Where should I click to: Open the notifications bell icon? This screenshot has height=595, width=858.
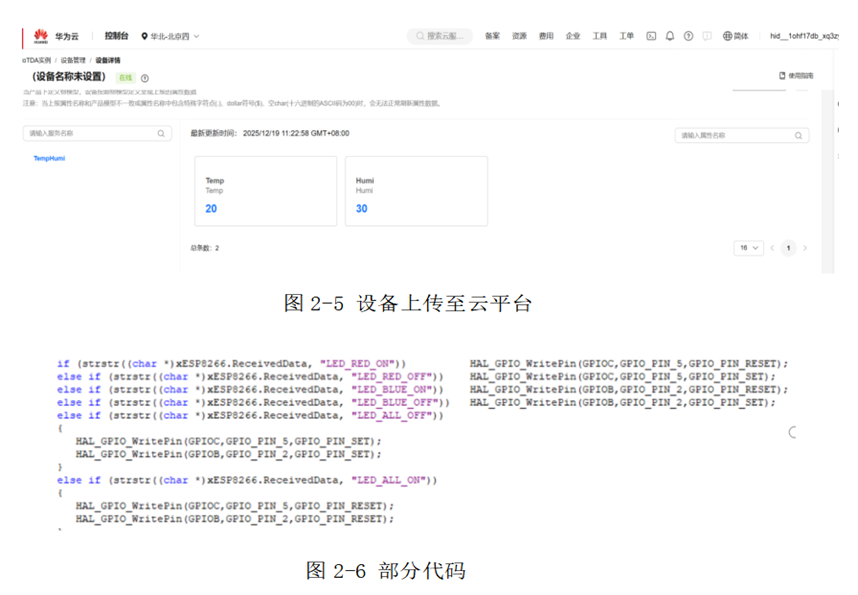pos(670,36)
